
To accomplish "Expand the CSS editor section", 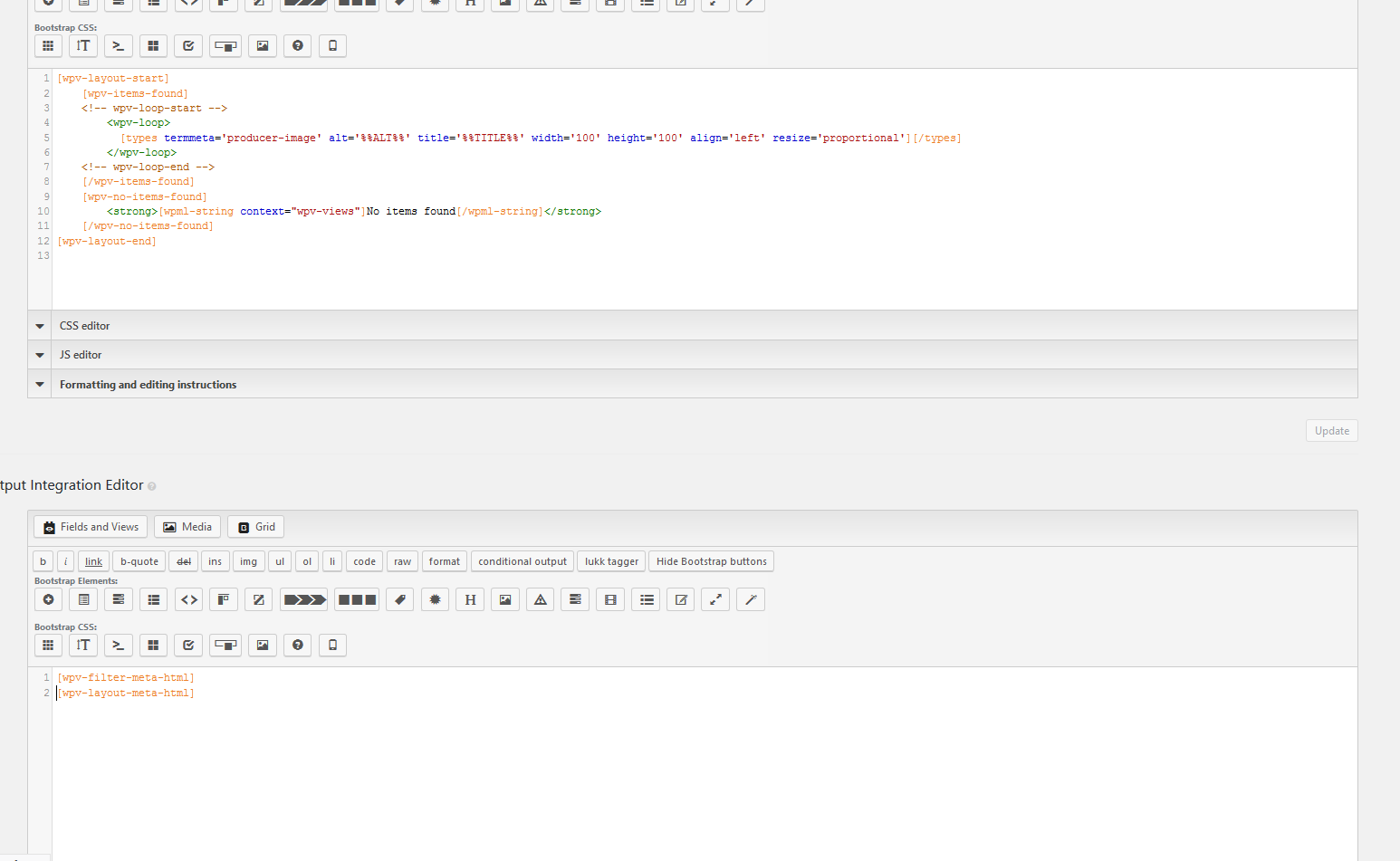I will (x=84, y=325).
